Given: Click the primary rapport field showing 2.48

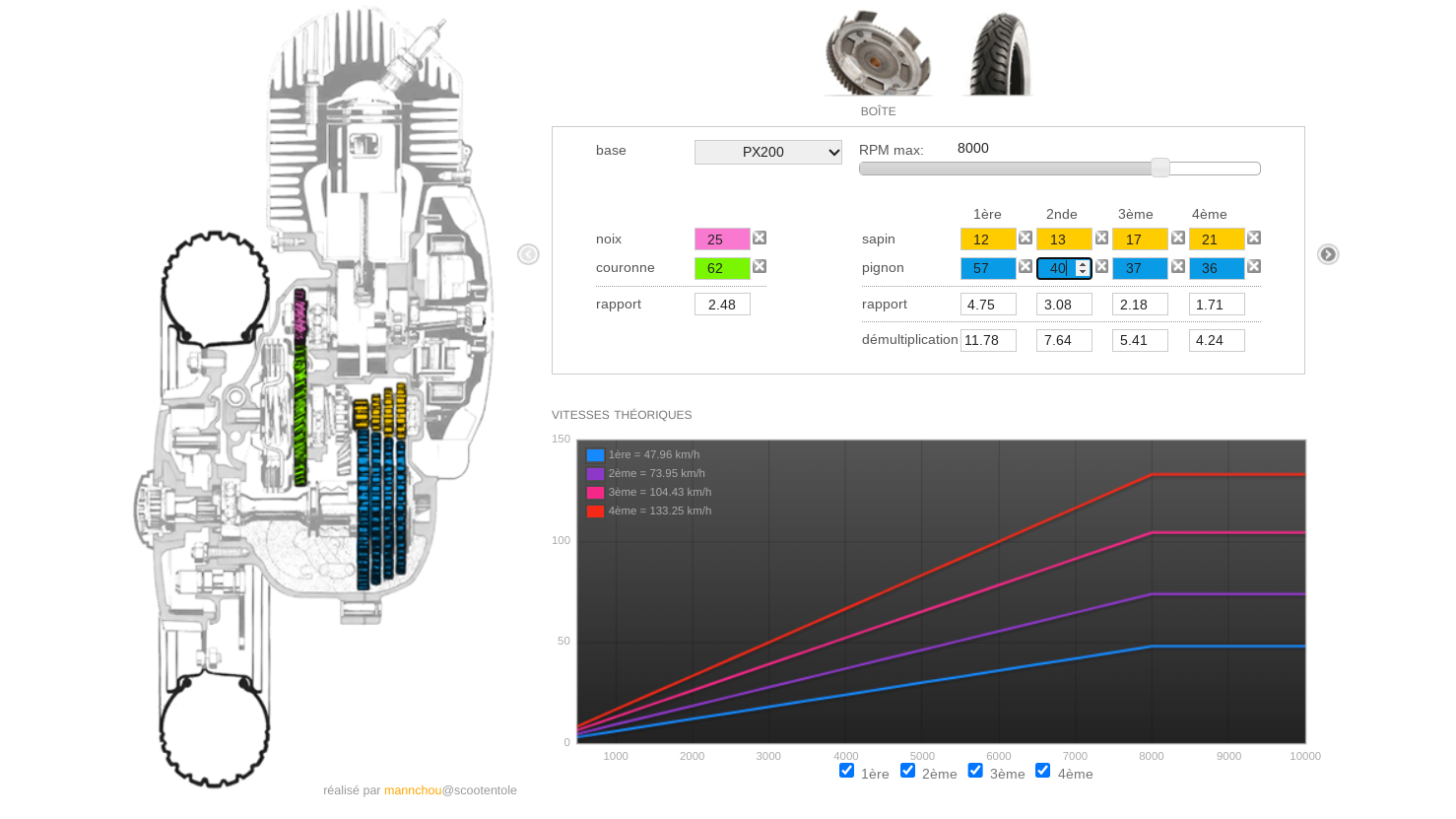Looking at the screenshot, I should tap(722, 305).
